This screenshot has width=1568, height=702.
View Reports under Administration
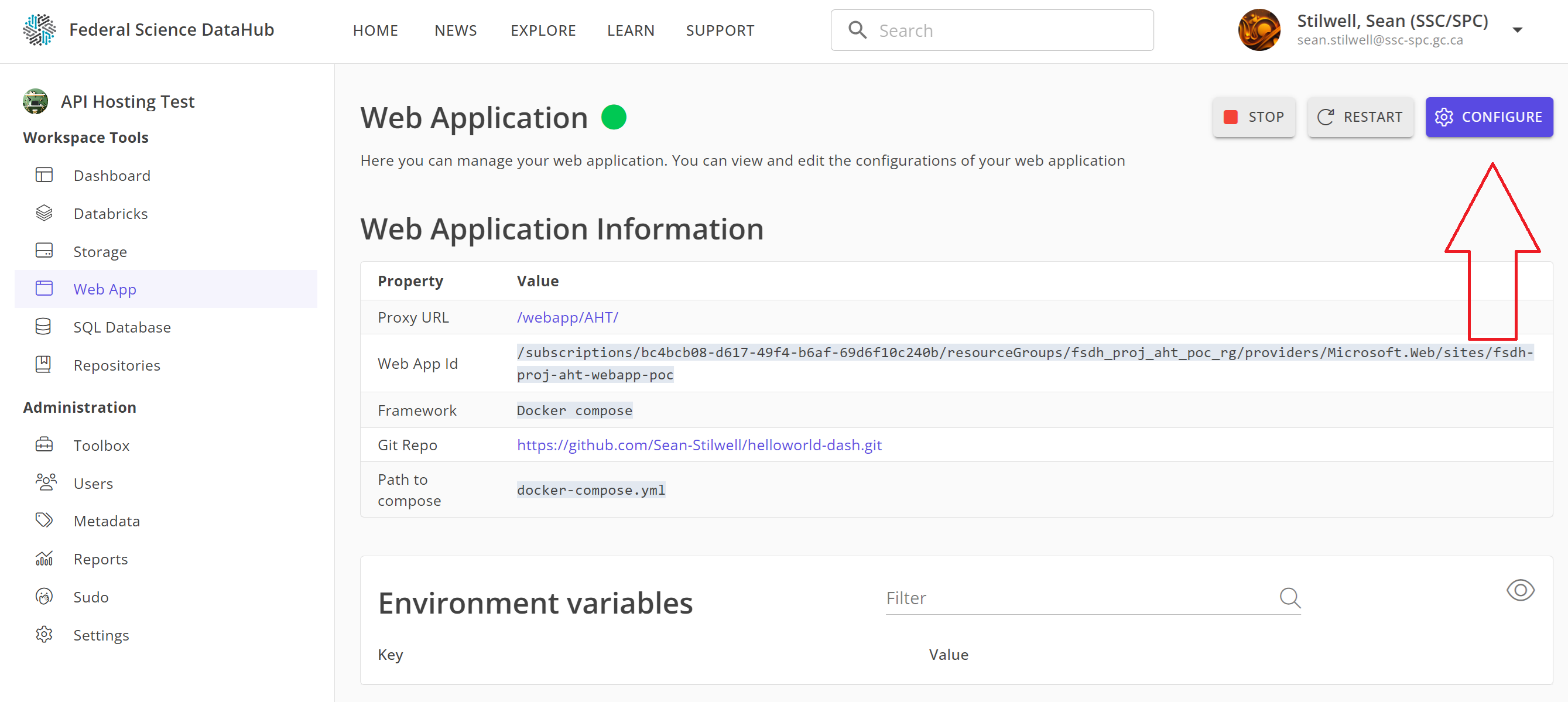click(x=101, y=559)
